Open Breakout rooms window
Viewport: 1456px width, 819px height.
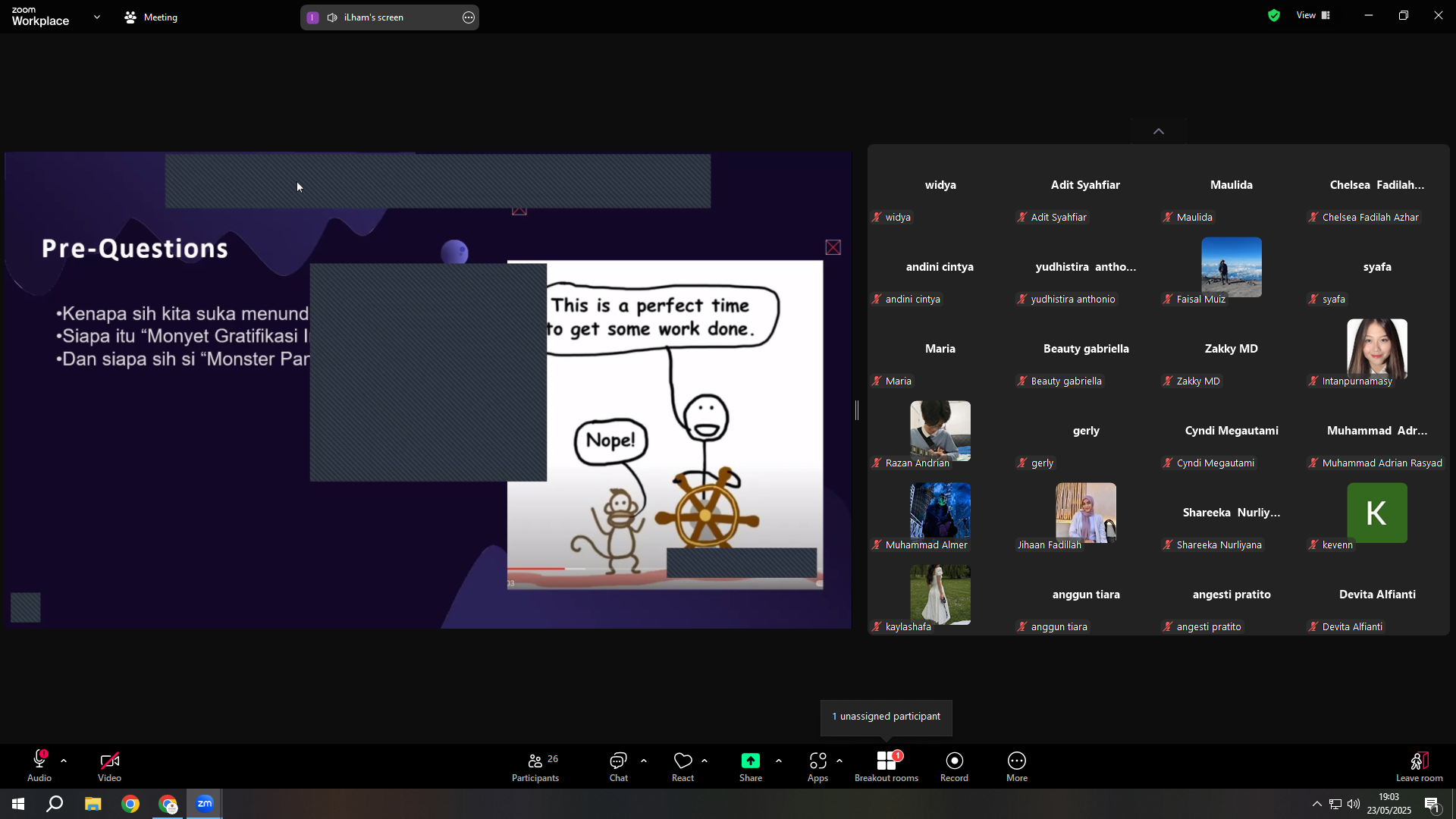click(x=886, y=766)
